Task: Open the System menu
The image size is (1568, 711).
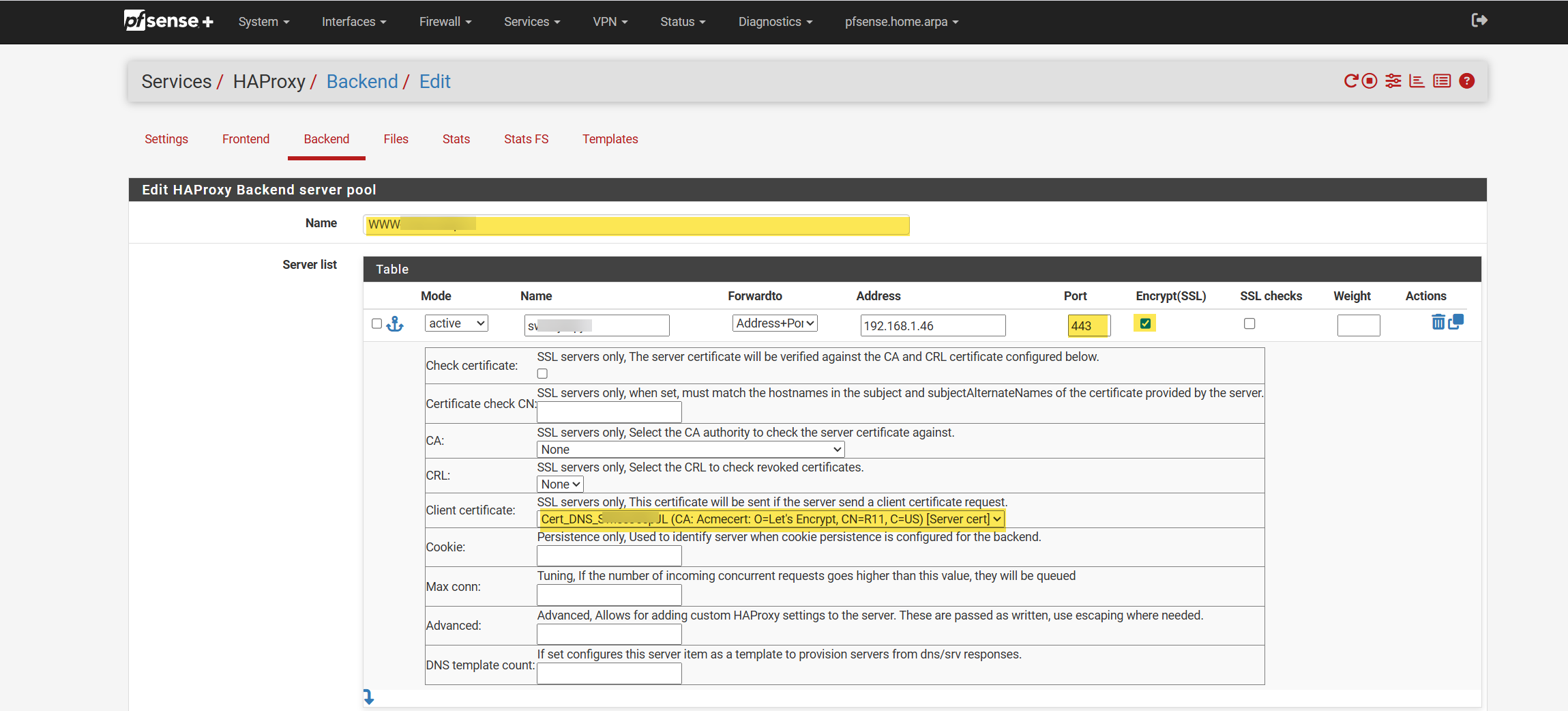Action: (264, 22)
